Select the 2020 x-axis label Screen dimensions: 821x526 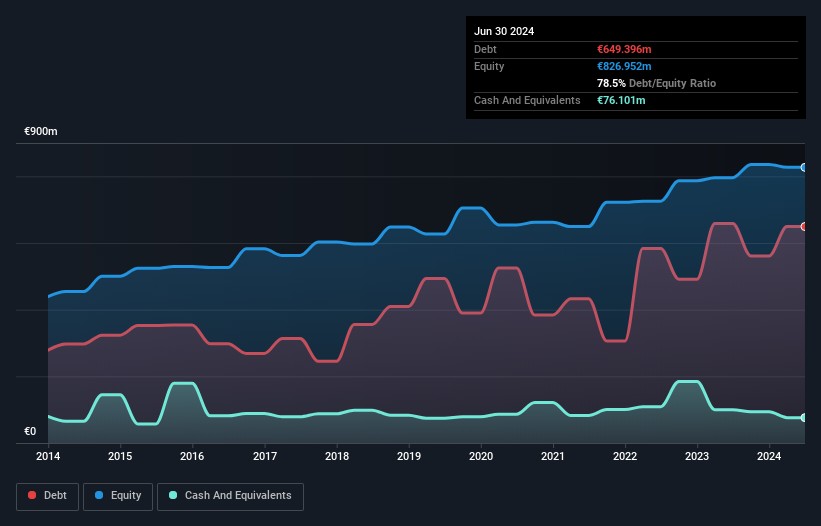point(481,456)
